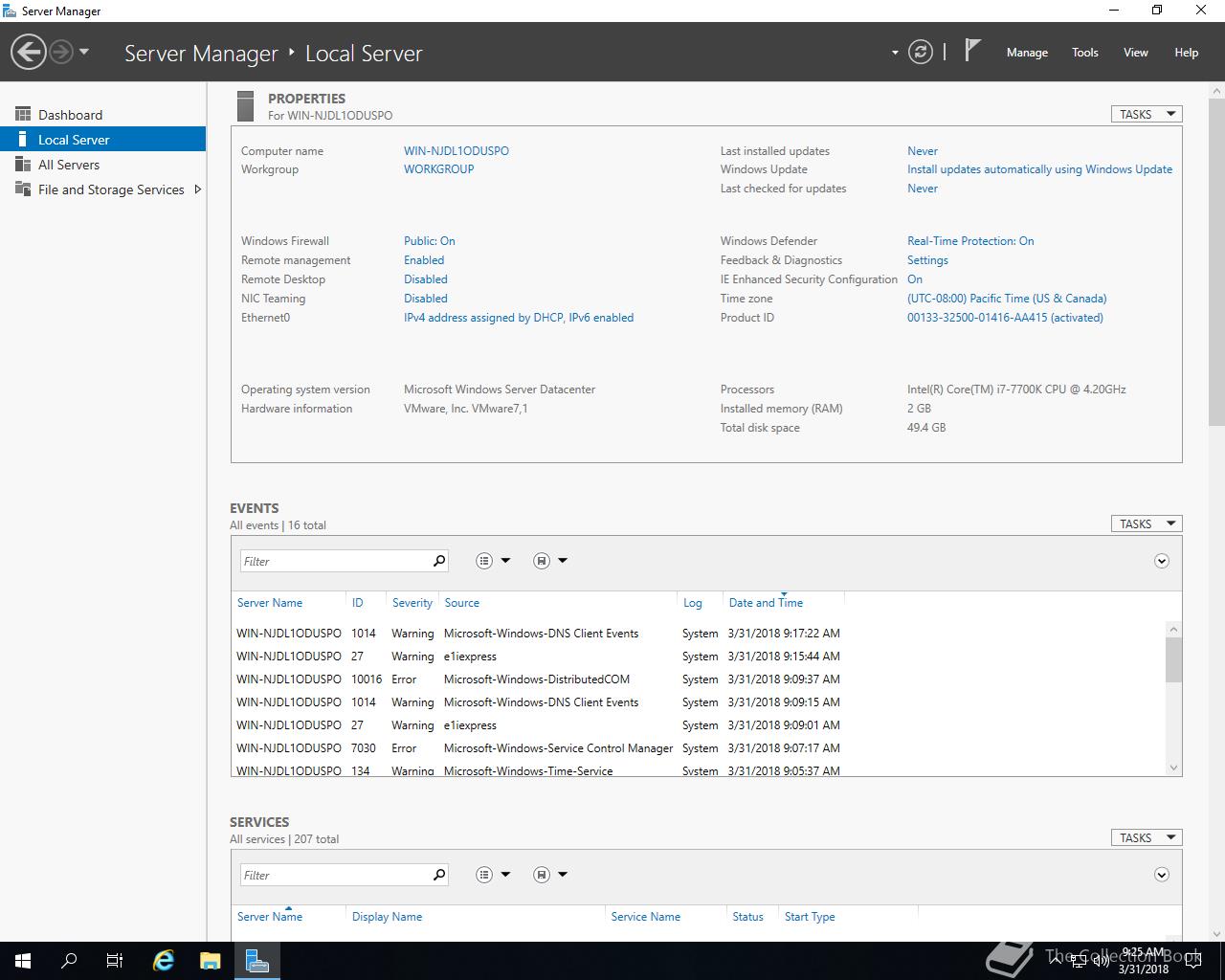
Task: Click the Pacific Time zone link
Action: [x=1007, y=299]
